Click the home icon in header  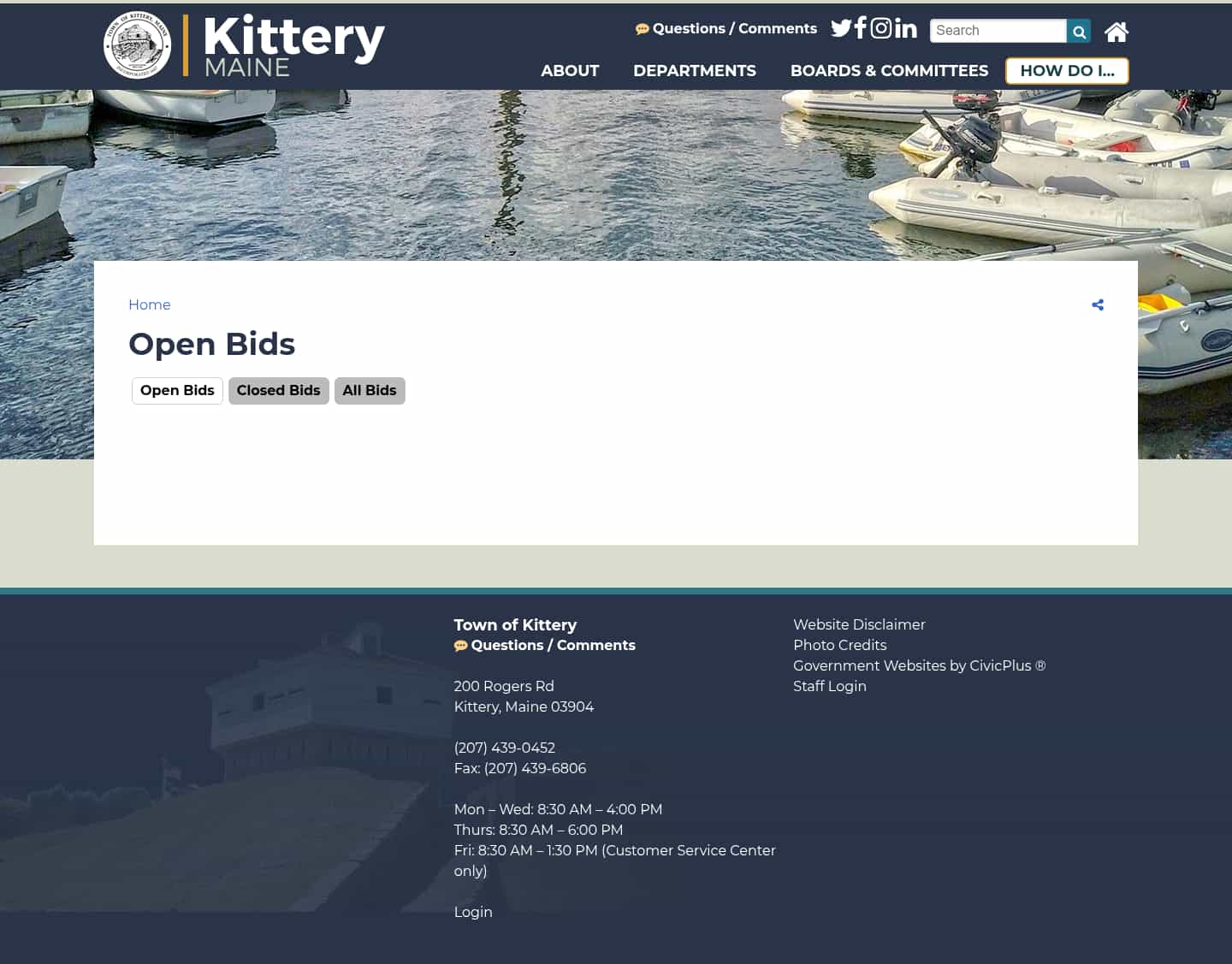click(1116, 32)
